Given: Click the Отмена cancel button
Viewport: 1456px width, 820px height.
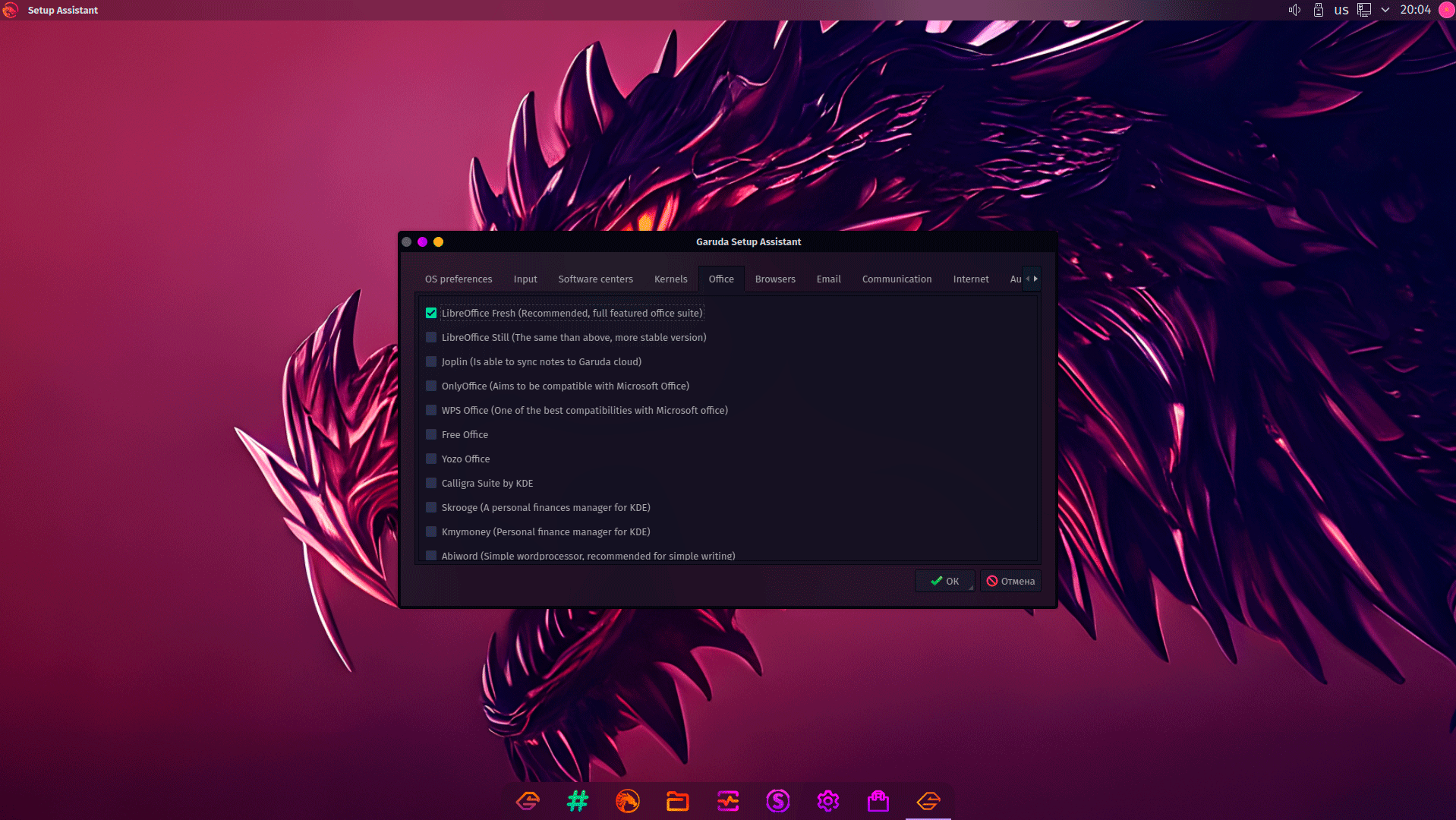Looking at the screenshot, I should (x=1010, y=581).
